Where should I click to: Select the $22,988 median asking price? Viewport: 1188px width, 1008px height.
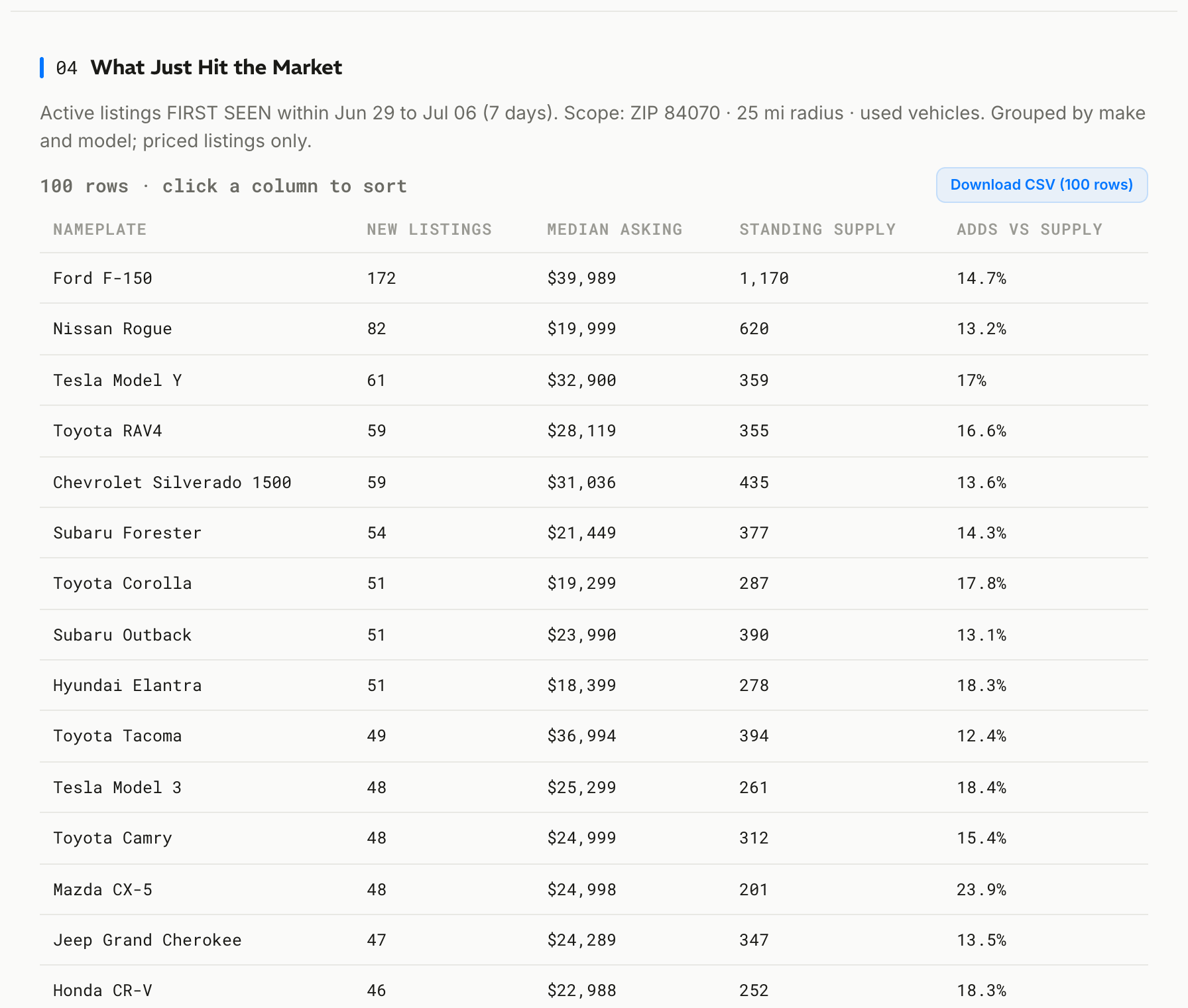pyautogui.click(x=581, y=991)
